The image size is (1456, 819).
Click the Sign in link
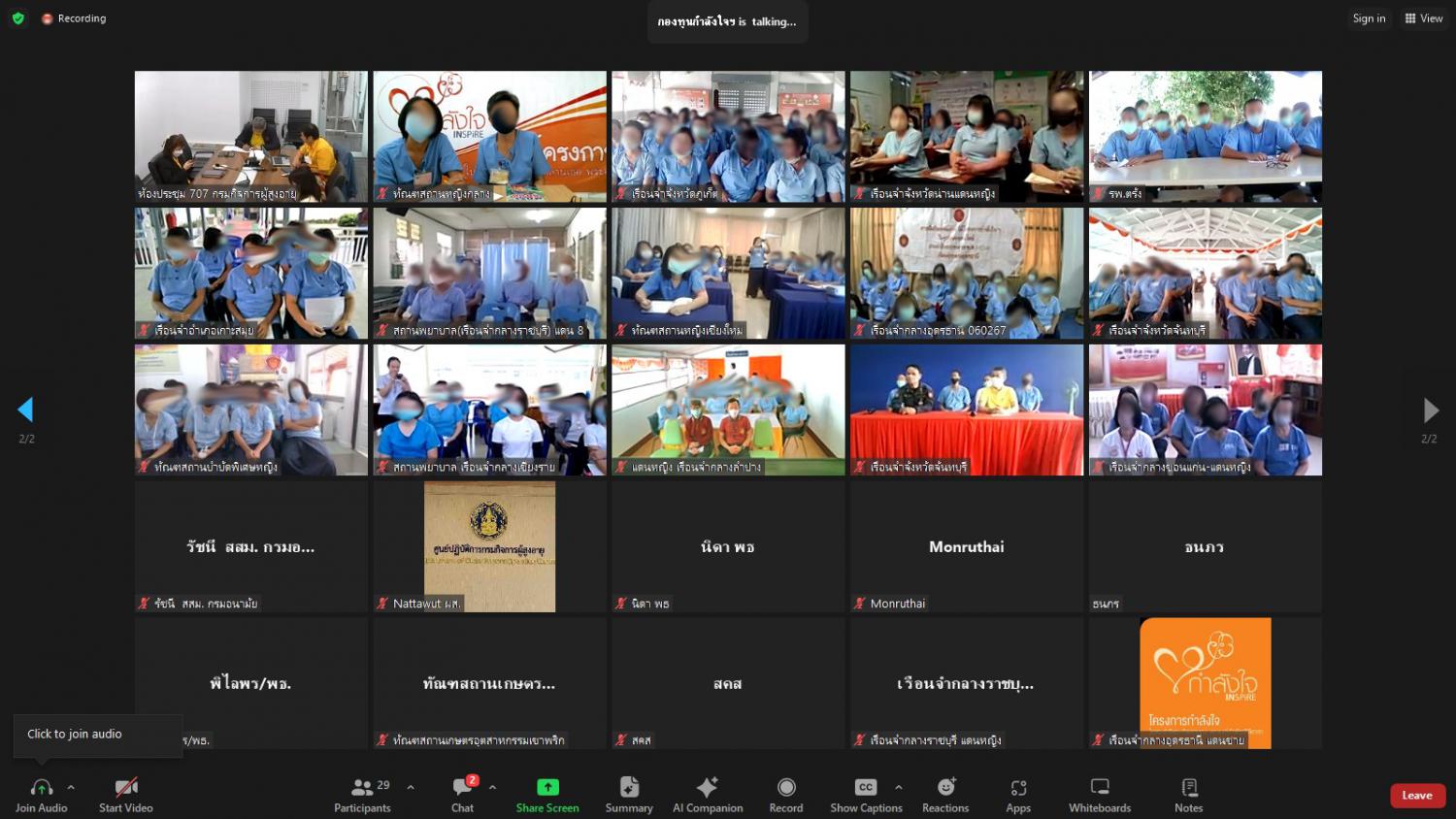[x=1370, y=18]
